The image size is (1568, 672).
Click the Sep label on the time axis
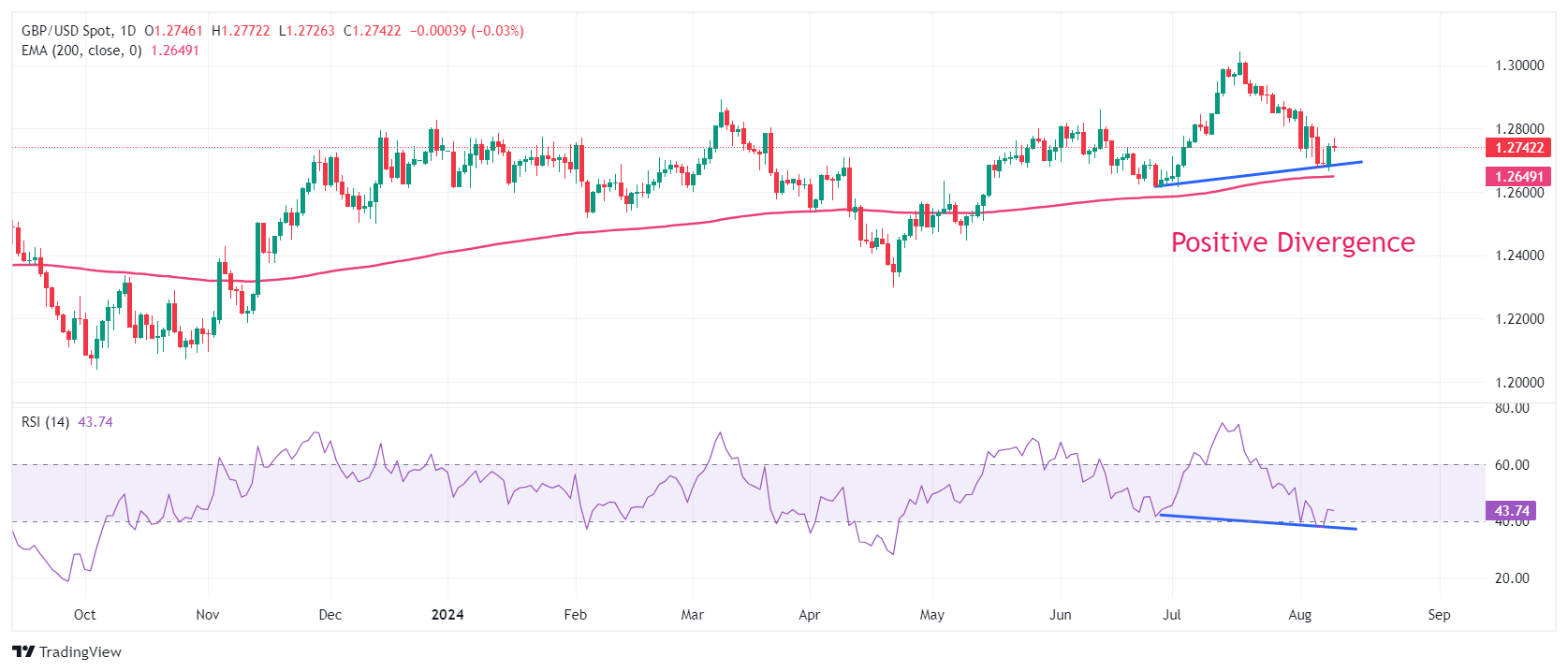pyautogui.click(x=1439, y=615)
